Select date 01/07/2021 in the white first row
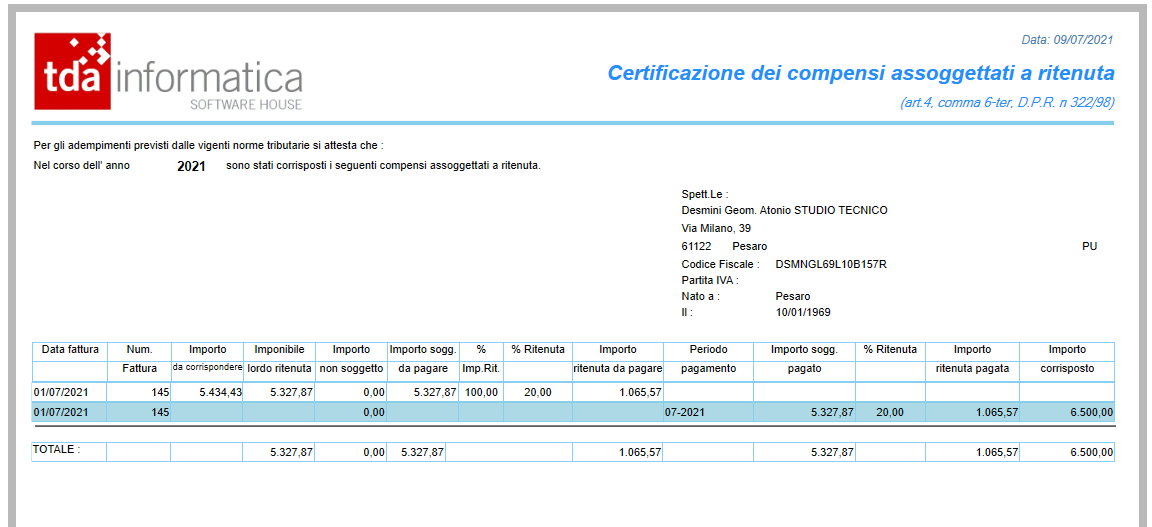This screenshot has width=1152, height=527. (x=60, y=393)
